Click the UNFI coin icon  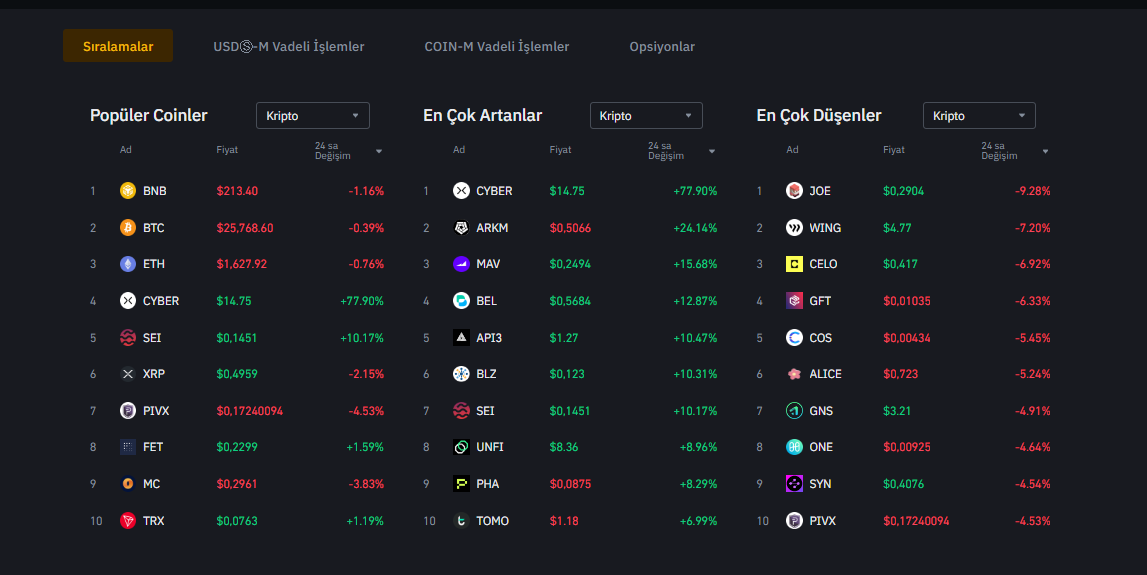pyautogui.click(x=462, y=447)
